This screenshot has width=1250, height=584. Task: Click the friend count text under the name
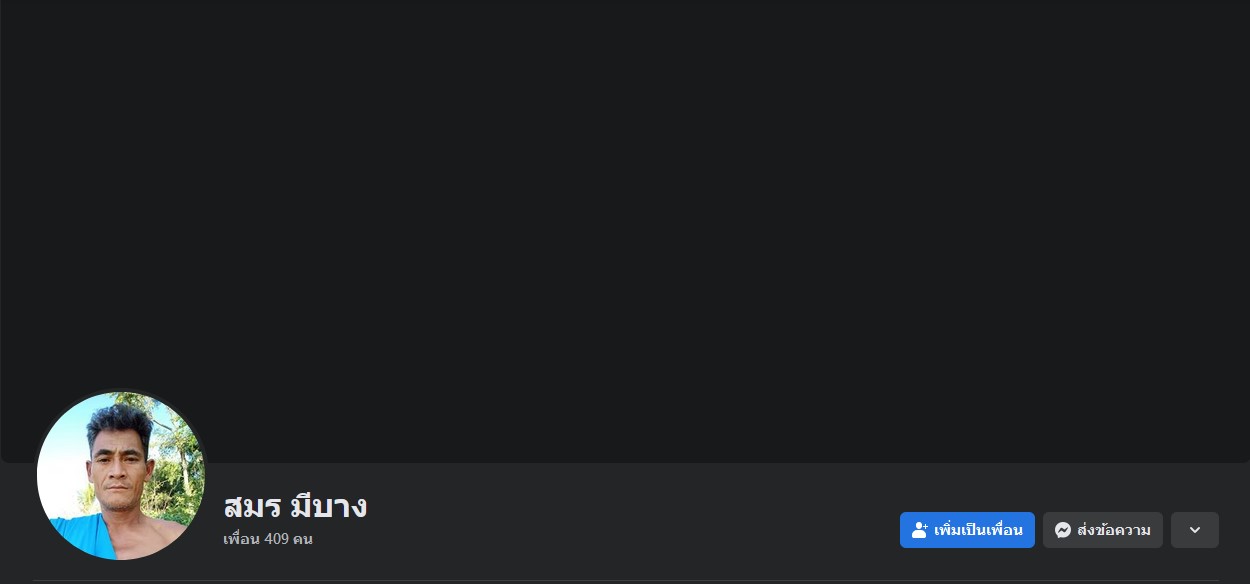(x=268, y=539)
